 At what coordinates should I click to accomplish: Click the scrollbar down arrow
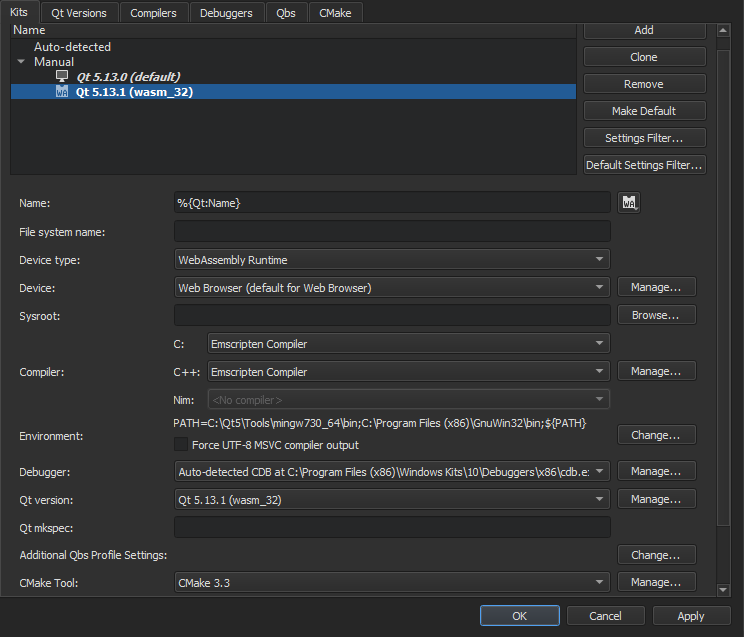coord(723,590)
